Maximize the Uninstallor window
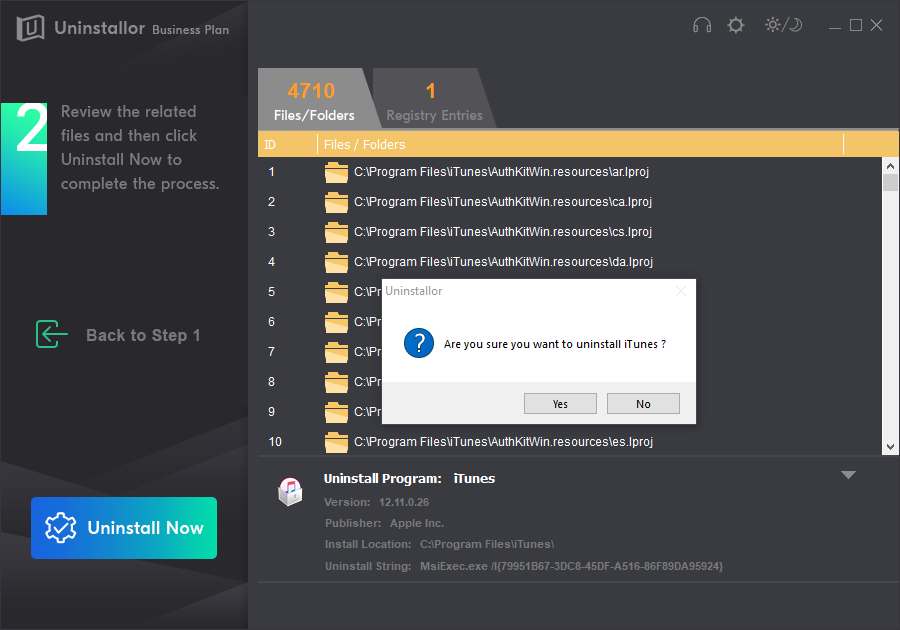 [856, 25]
